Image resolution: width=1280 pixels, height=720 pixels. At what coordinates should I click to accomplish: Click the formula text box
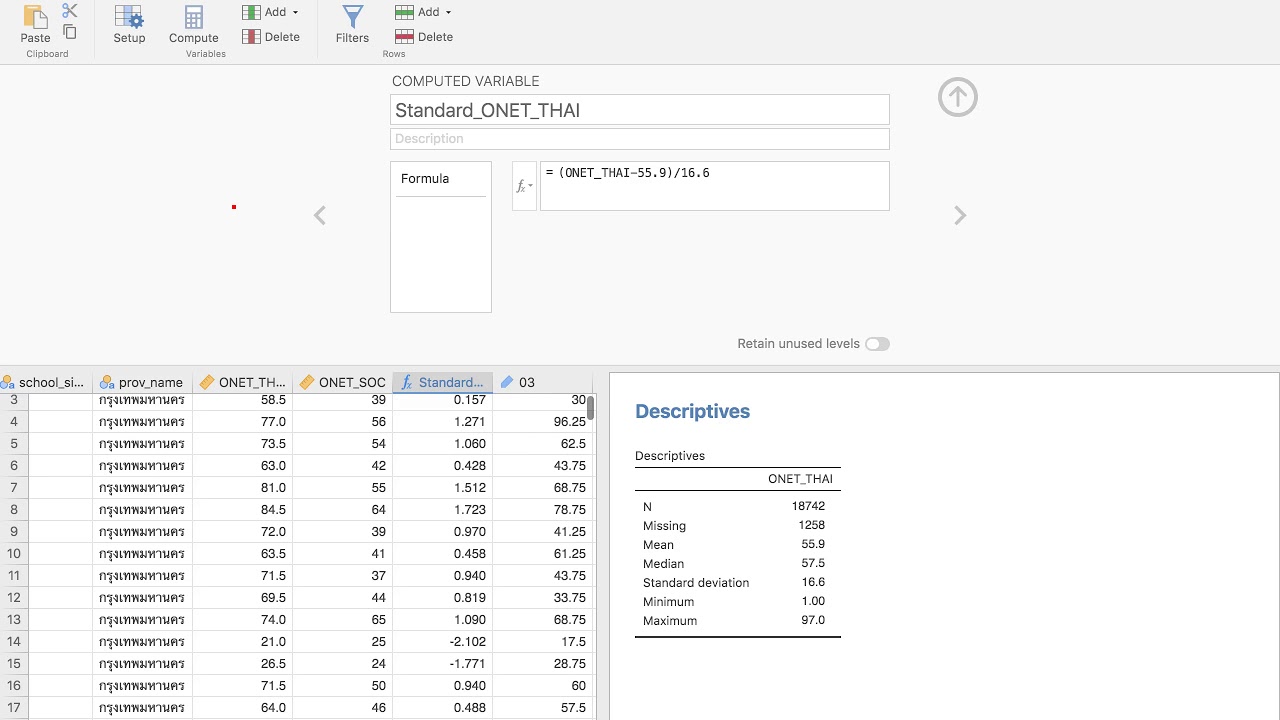(x=714, y=186)
